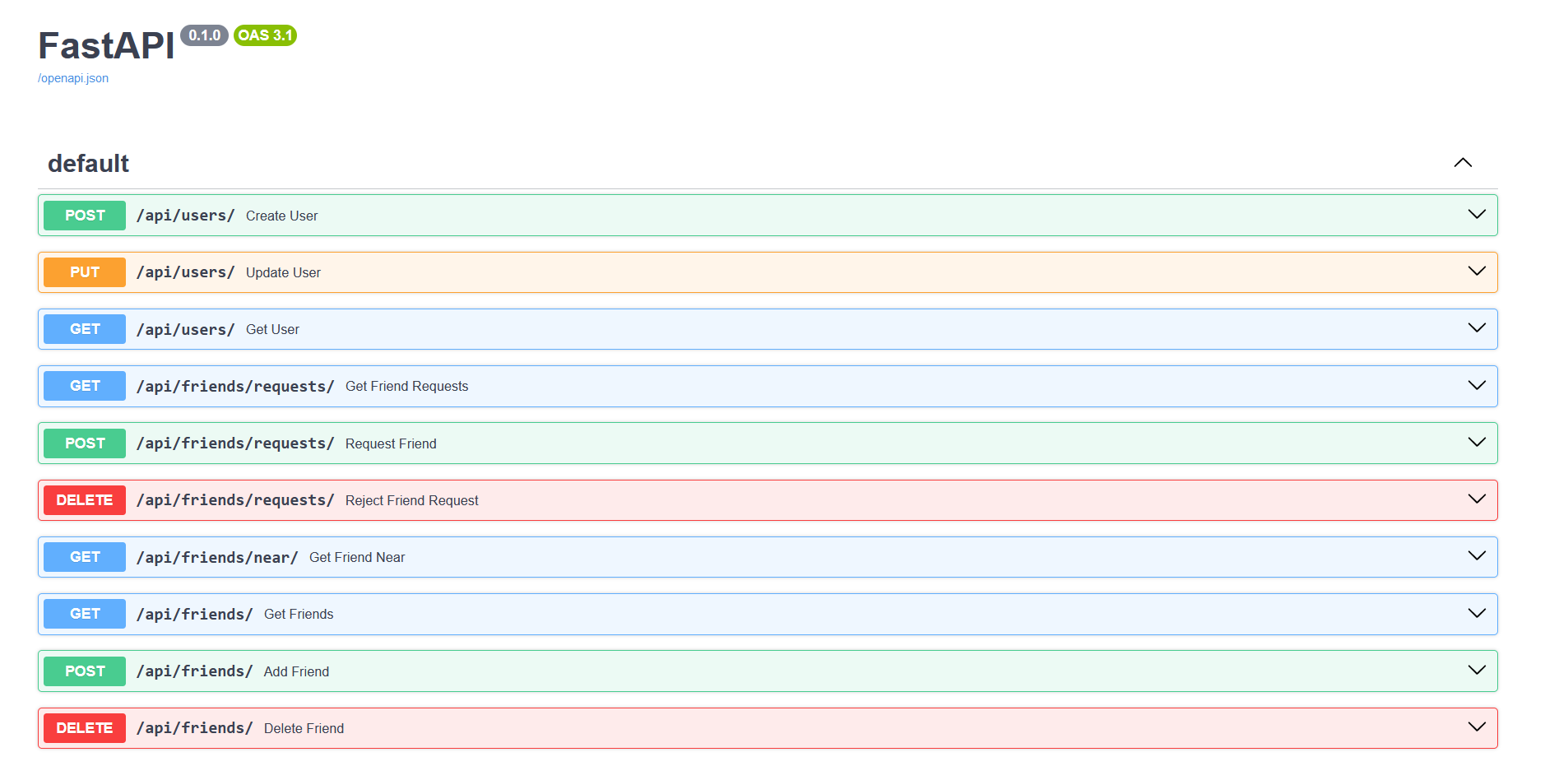
Task: Click the Get Friends summary text
Action: pyautogui.click(x=299, y=614)
